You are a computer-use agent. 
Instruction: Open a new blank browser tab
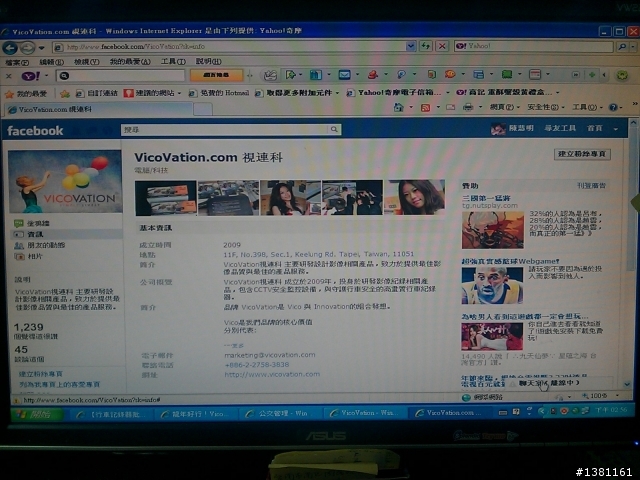pos(203,109)
